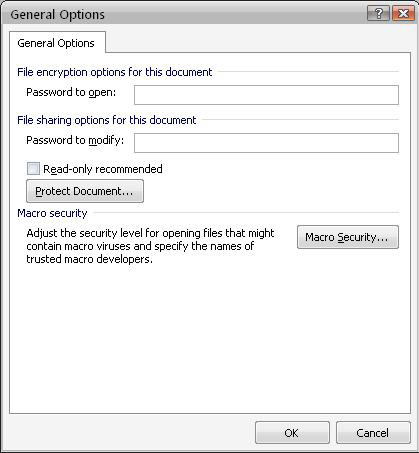
Task: Click the question mark help icon
Action: pyautogui.click(x=378, y=14)
